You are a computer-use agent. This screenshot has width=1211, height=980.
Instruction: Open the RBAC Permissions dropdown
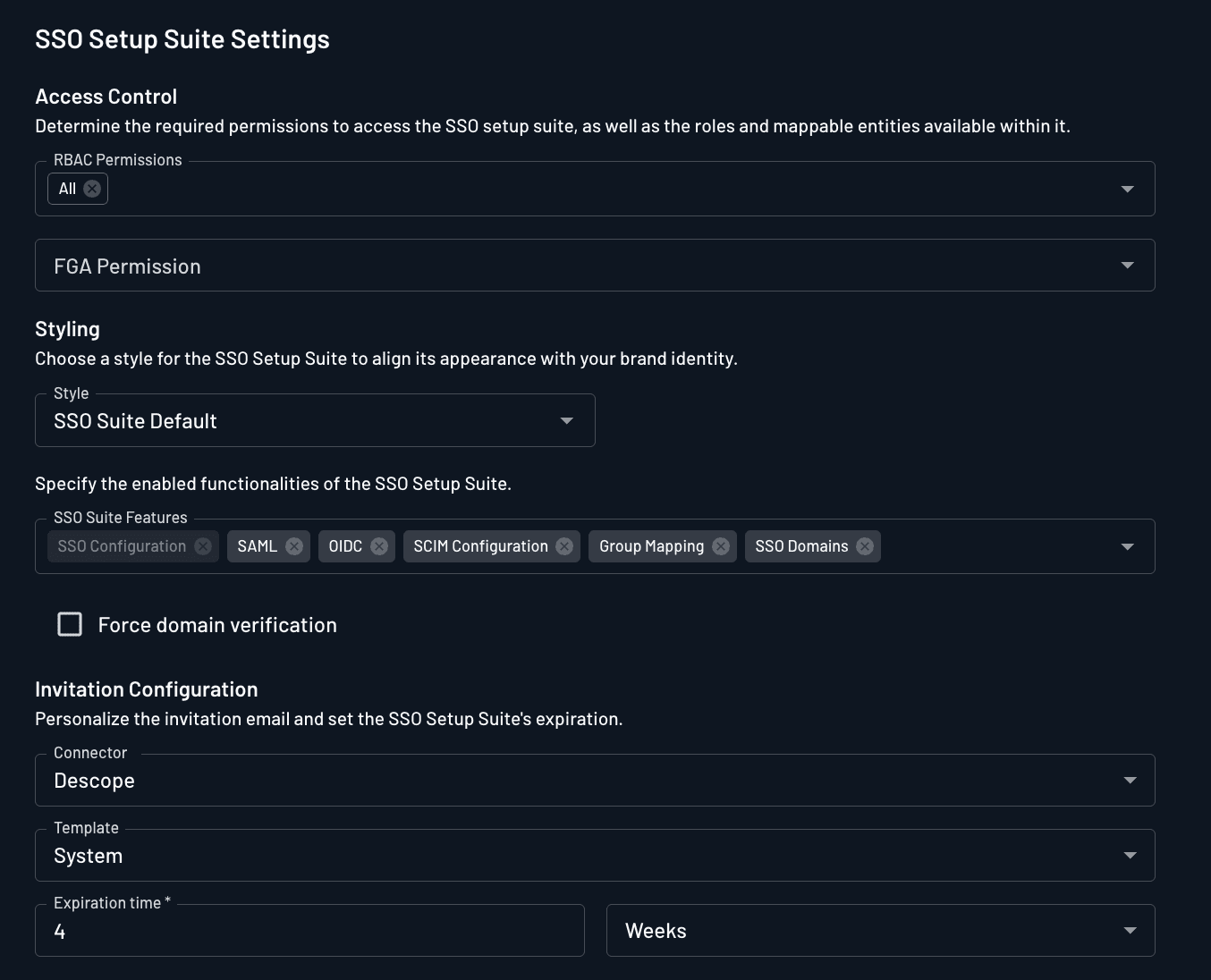pyautogui.click(x=1127, y=189)
